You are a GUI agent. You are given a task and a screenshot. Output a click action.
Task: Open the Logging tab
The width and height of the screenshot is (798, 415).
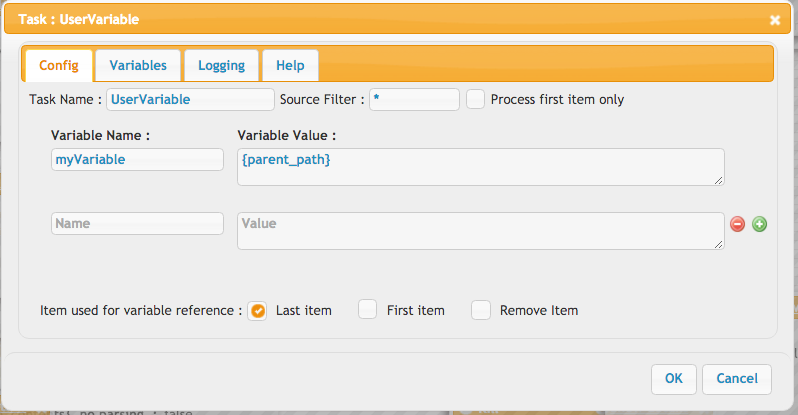click(x=221, y=66)
